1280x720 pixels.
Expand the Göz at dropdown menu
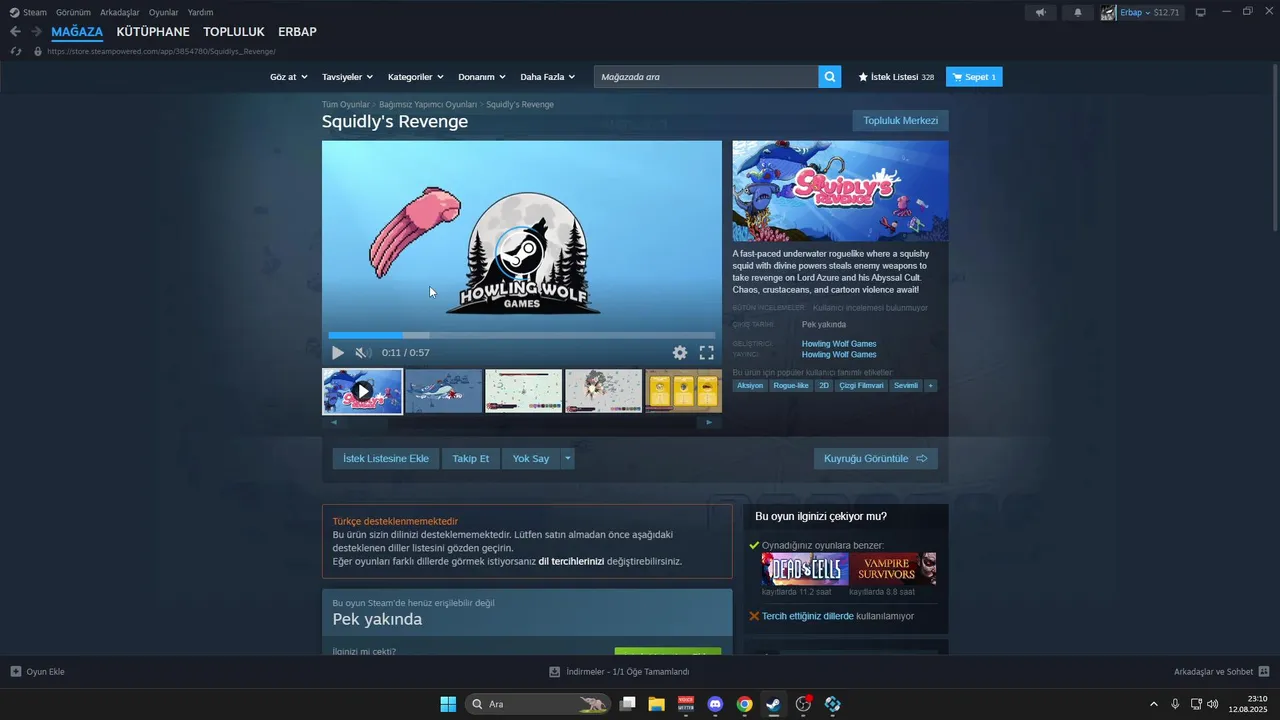click(x=288, y=77)
